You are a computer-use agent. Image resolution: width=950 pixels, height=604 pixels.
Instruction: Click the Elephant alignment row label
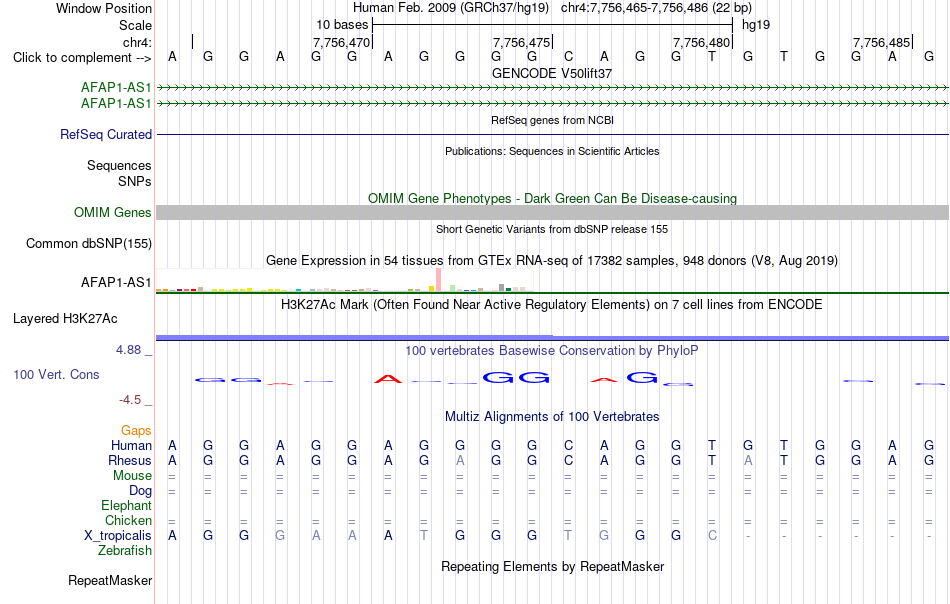tap(126, 506)
